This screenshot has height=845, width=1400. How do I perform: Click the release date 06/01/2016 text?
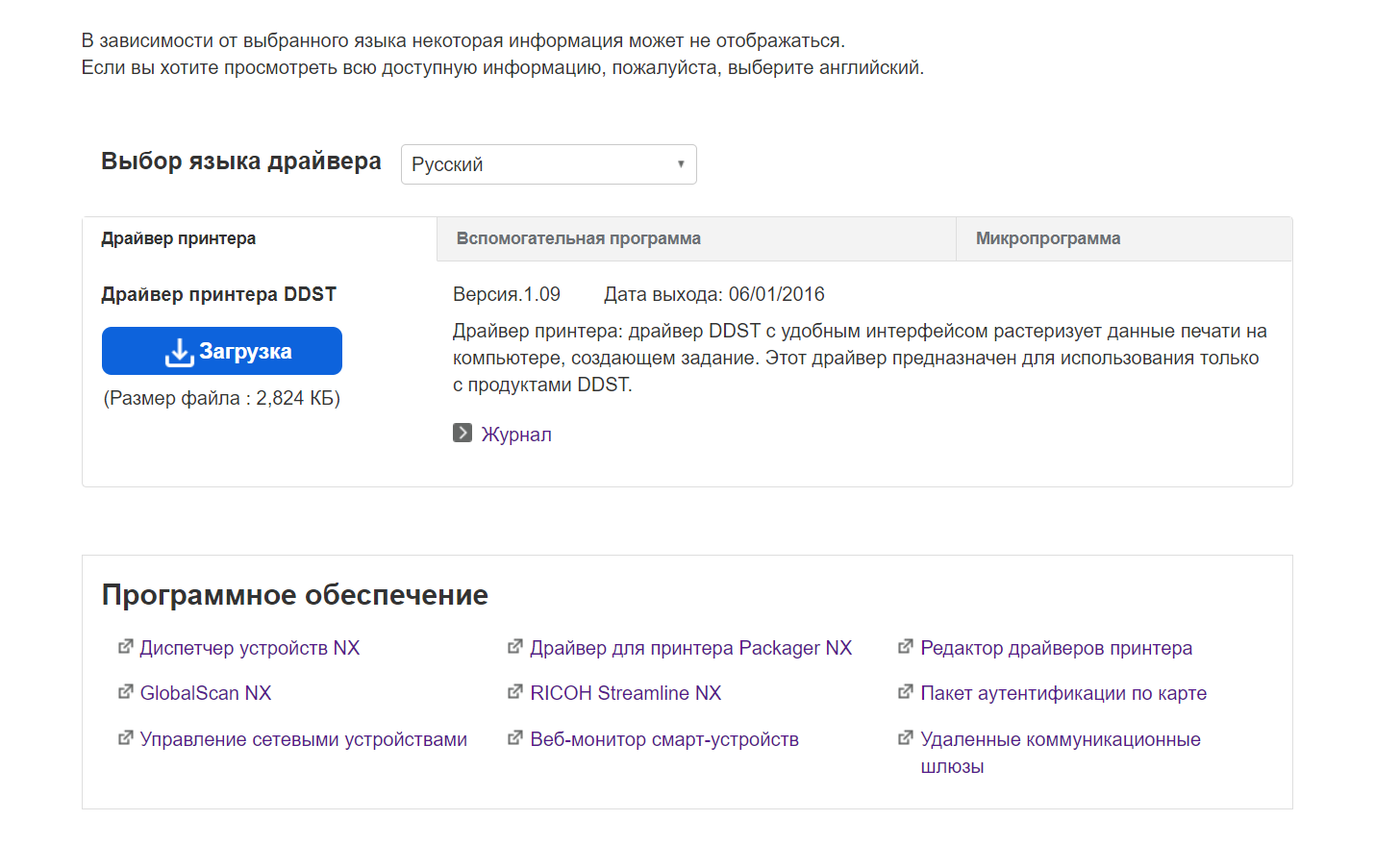pos(777,294)
